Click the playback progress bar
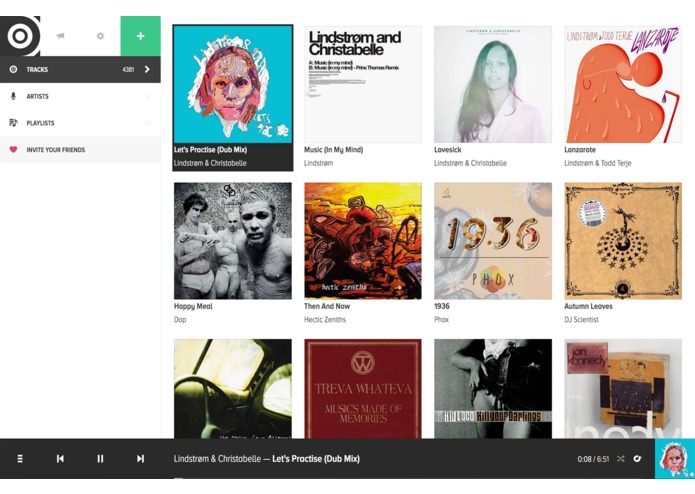This screenshot has height=494, width=695. [x=328, y=478]
